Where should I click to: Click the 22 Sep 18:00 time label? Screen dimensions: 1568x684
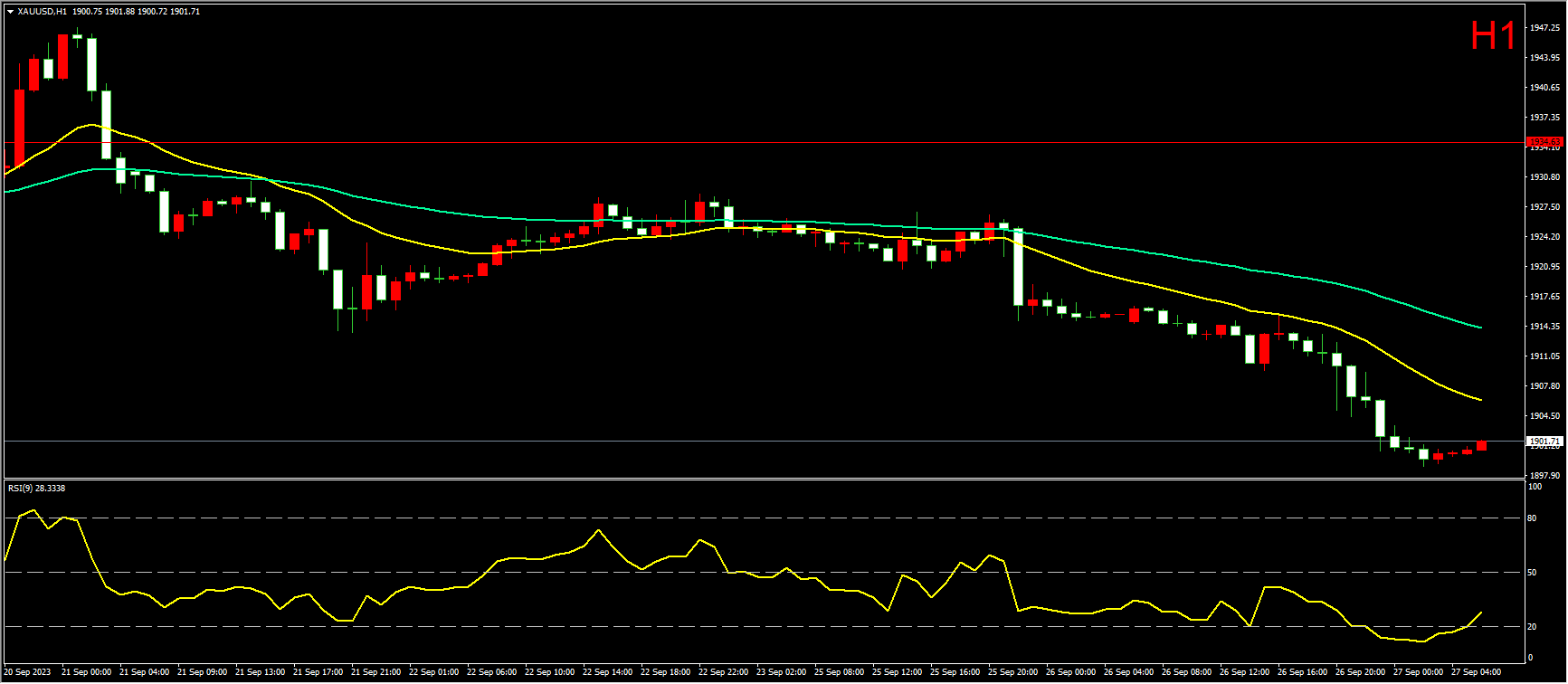[x=665, y=672]
